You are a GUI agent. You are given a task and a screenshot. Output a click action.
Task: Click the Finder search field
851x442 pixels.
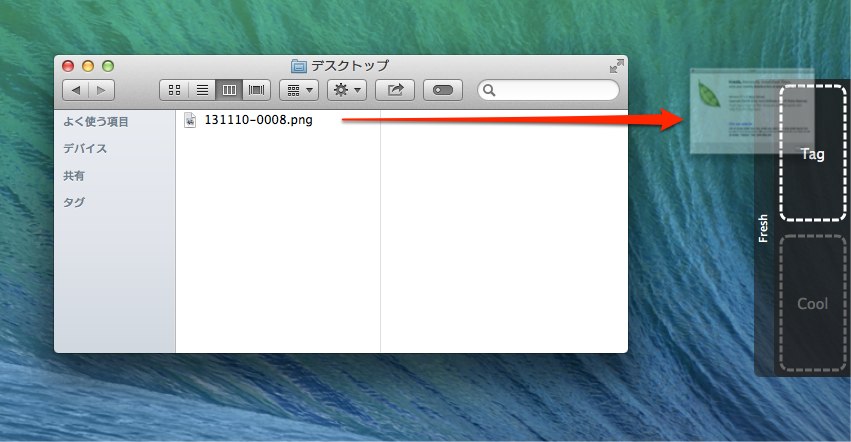click(x=548, y=90)
